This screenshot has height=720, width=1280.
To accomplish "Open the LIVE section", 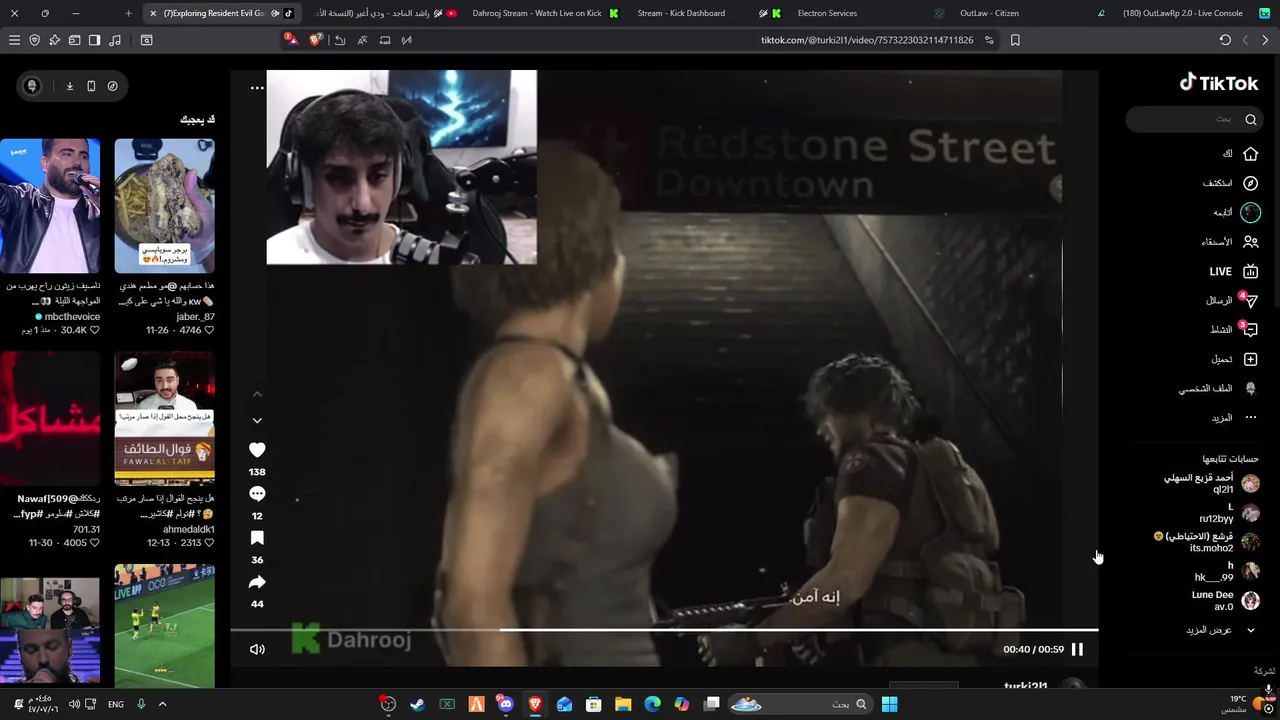I will click(x=1233, y=271).
